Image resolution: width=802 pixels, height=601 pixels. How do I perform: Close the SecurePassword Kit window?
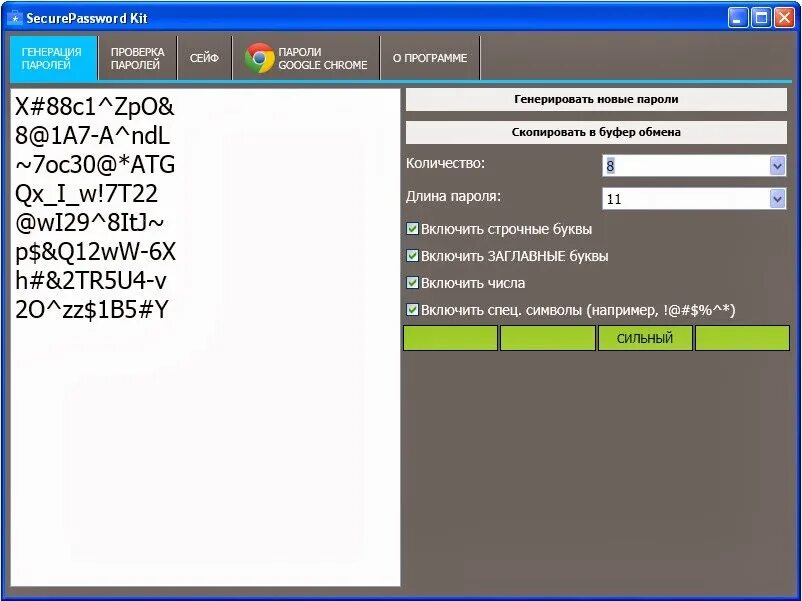[784, 18]
